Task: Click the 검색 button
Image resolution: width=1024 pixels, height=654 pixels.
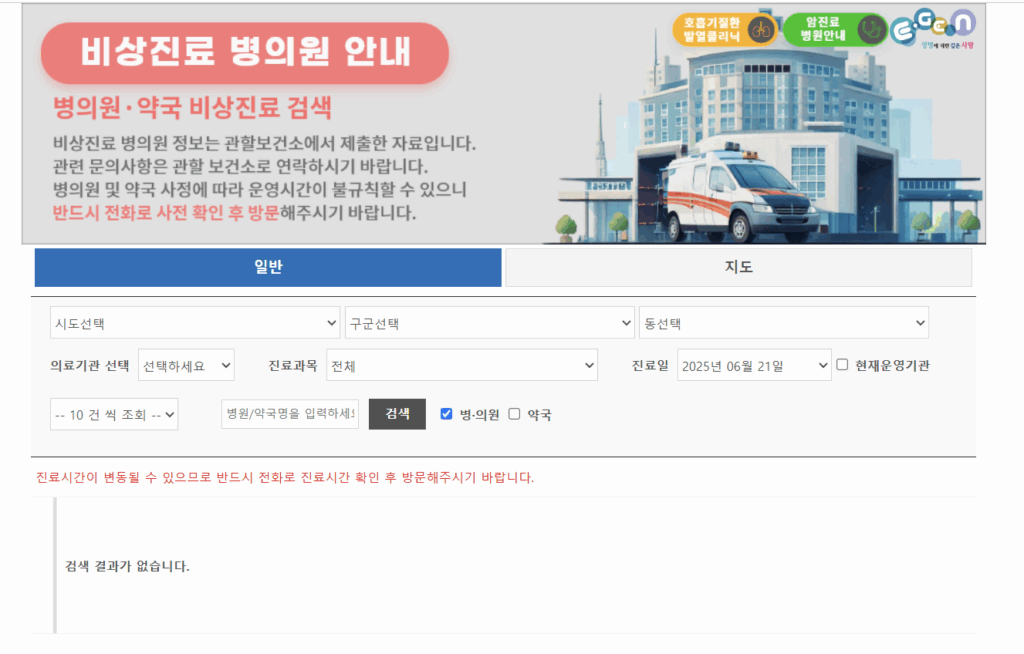Action: [397, 414]
